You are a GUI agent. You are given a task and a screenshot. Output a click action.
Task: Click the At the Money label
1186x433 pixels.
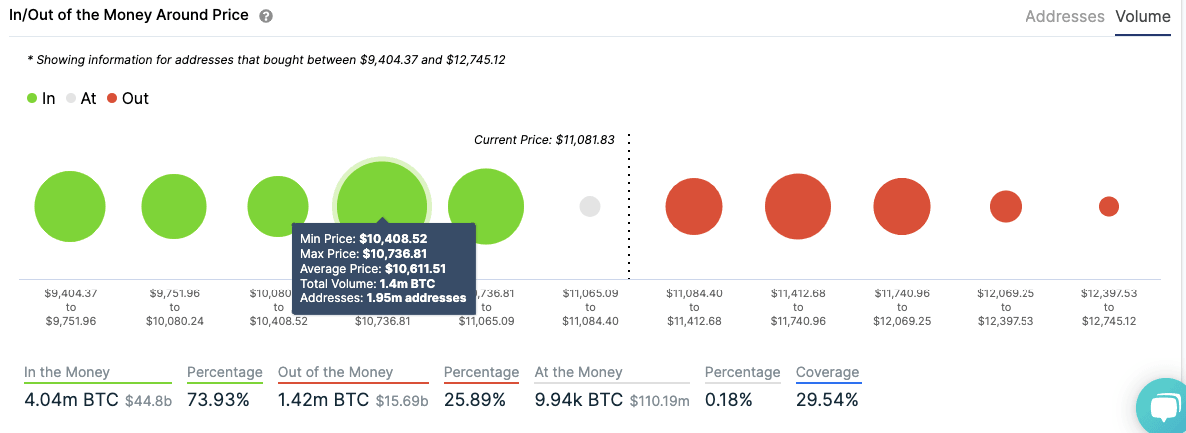[579, 372]
